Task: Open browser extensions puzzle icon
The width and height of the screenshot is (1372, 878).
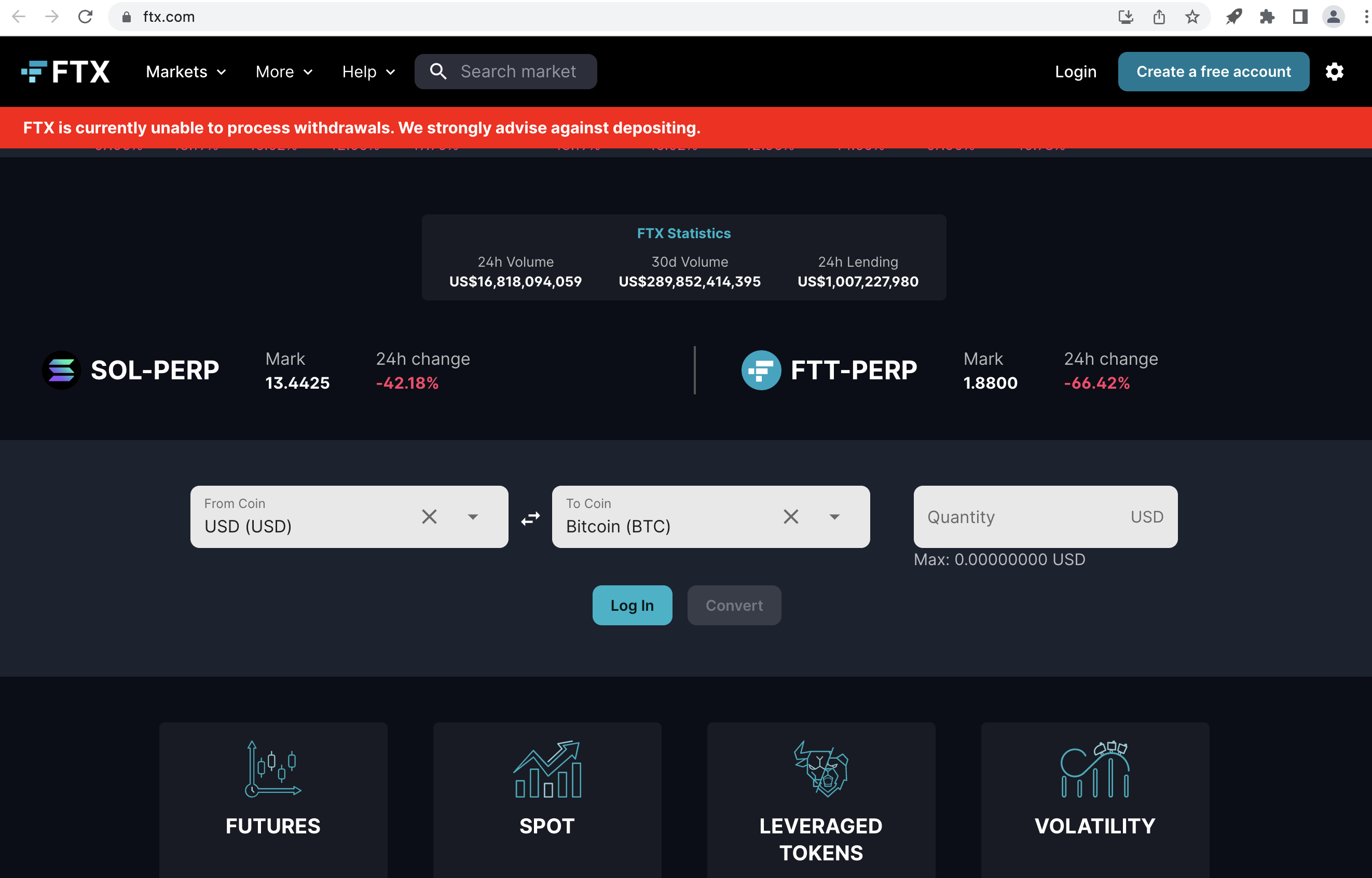Action: point(1267,17)
